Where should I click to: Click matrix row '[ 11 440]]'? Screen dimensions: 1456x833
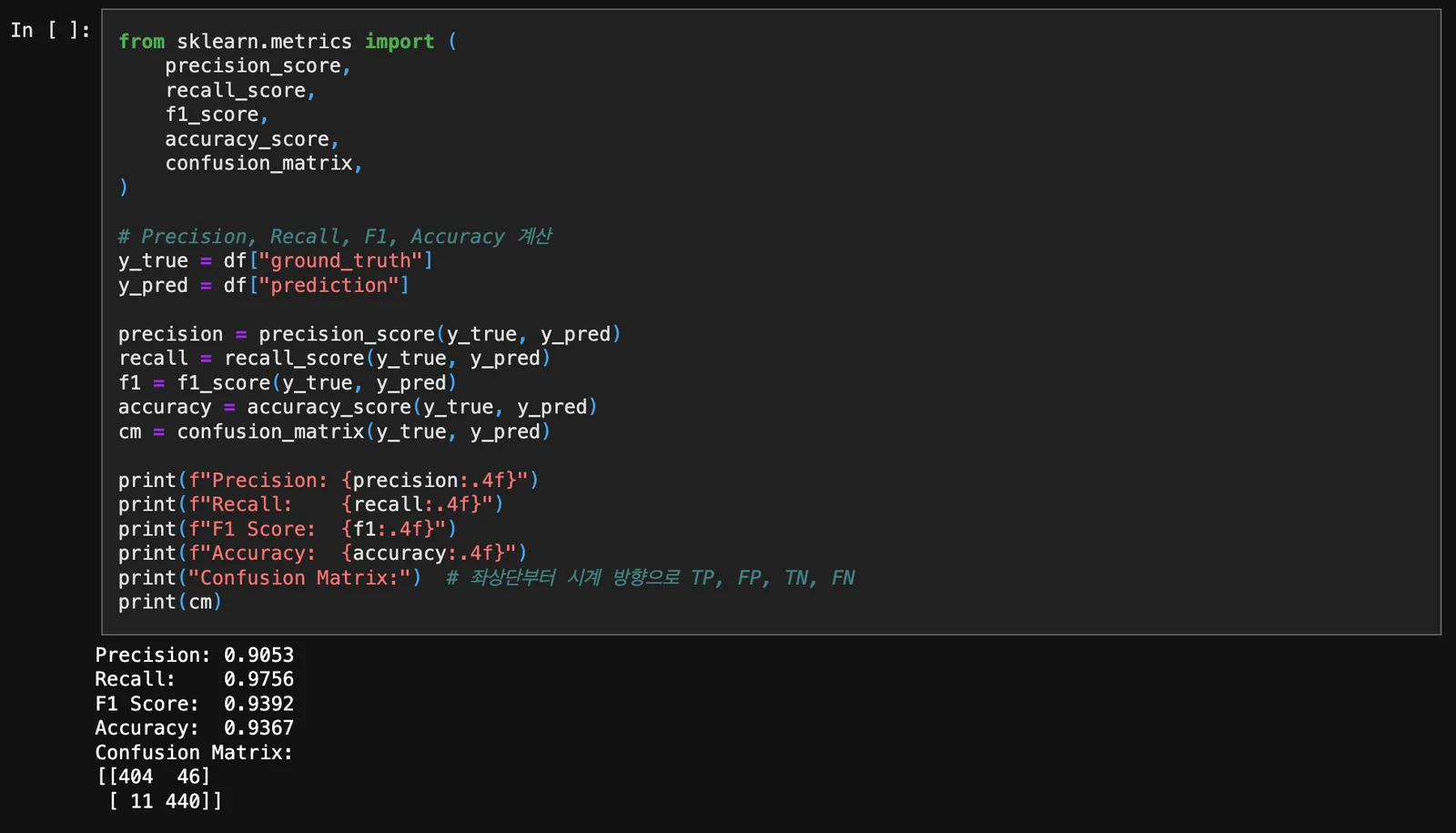(x=165, y=801)
